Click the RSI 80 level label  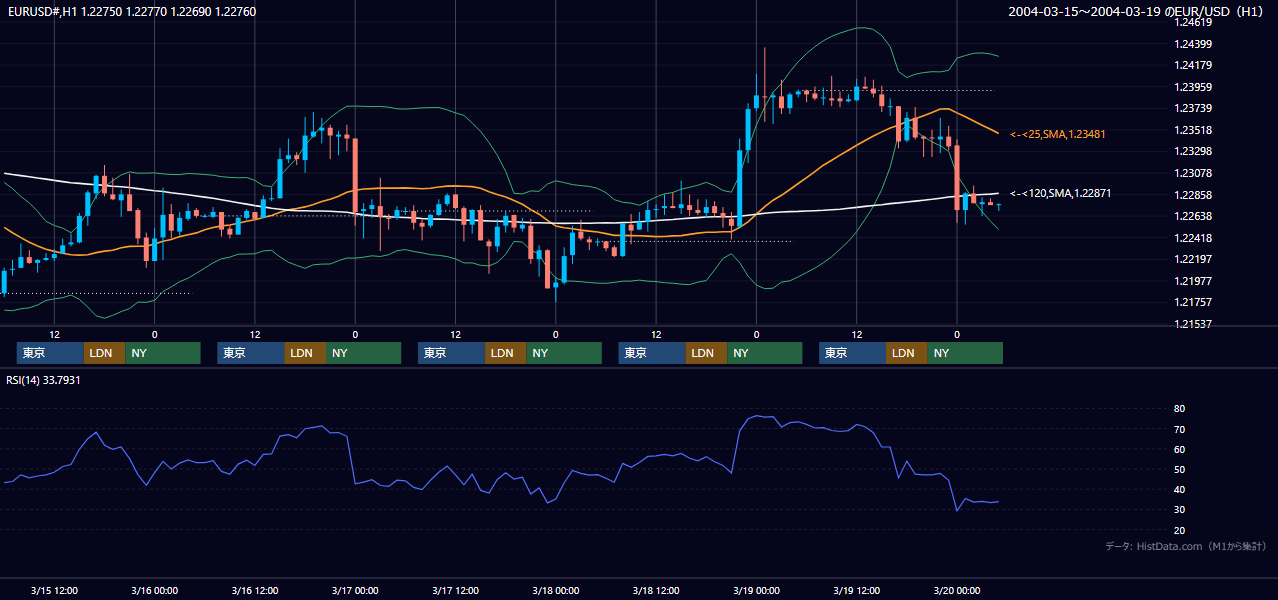[1179, 409]
